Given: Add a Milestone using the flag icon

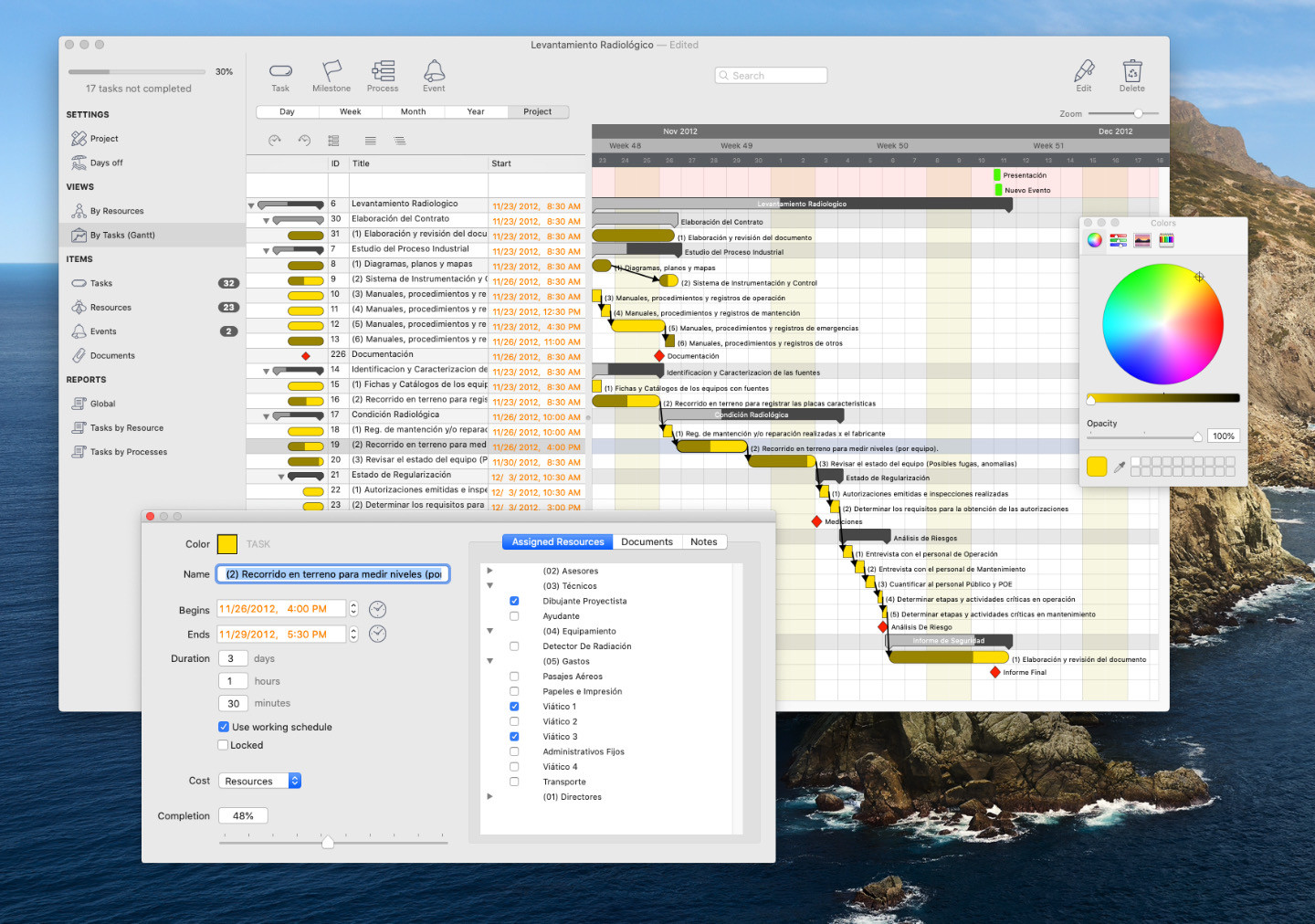Looking at the screenshot, I should (331, 72).
